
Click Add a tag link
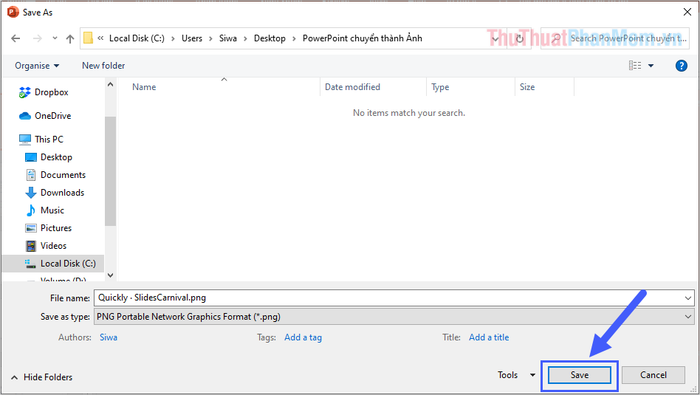point(303,337)
